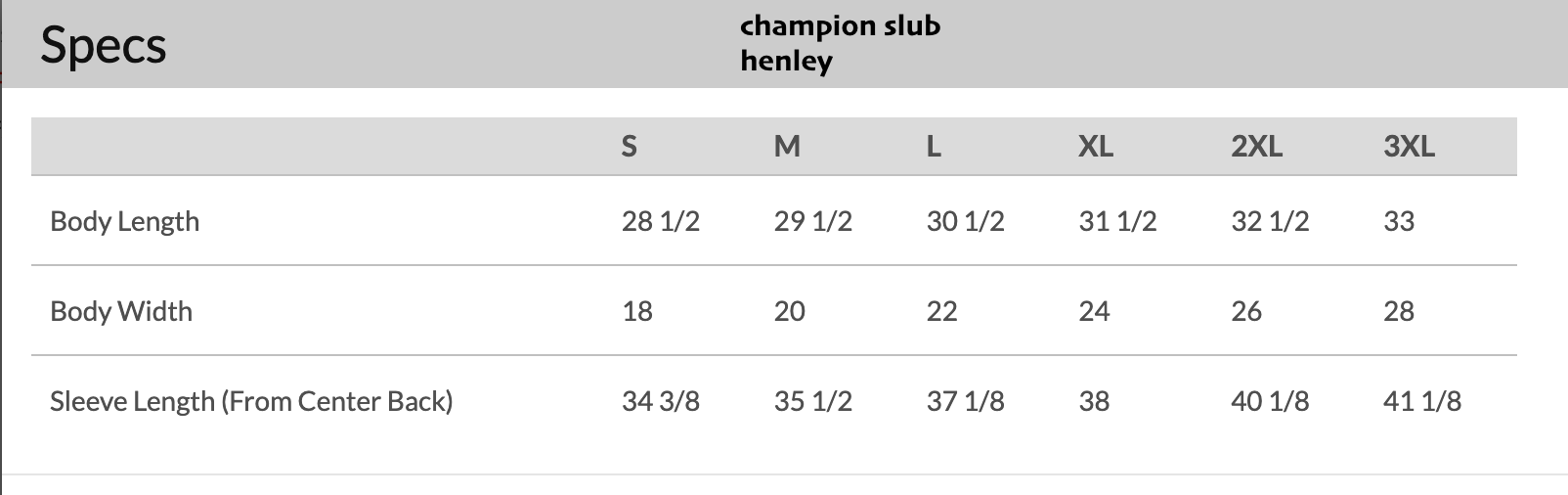Click the body width value 26
The width and height of the screenshot is (1568, 495).
click(x=1246, y=311)
